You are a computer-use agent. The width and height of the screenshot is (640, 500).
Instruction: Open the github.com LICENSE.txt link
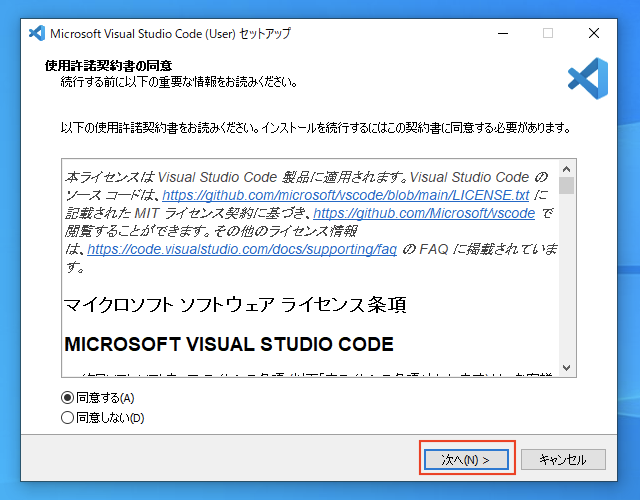tap(346, 195)
